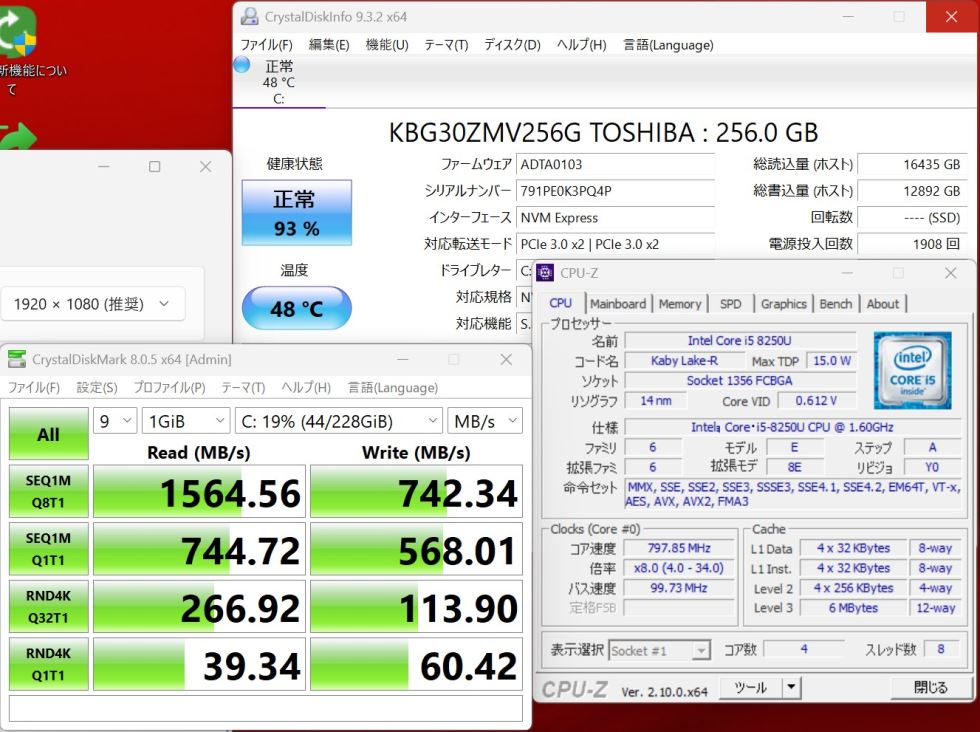Screen dimensions: 980x732
Task: Switch to the About tab in CPU-Z
Action: click(882, 304)
